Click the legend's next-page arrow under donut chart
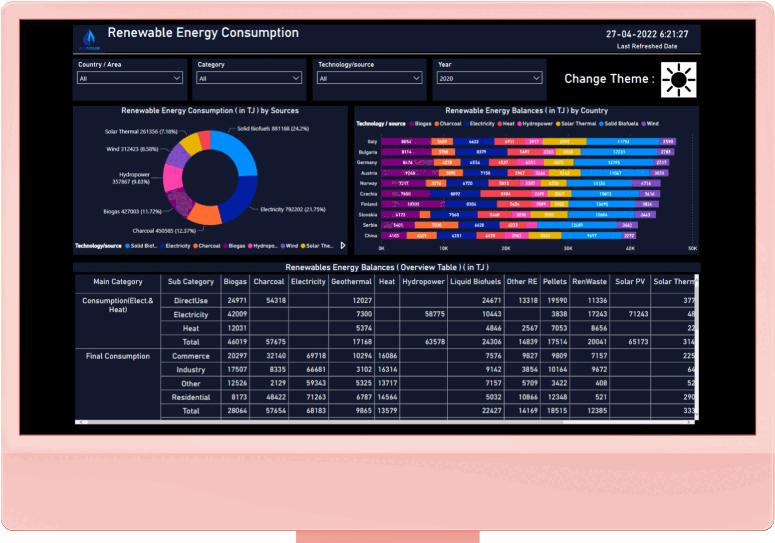 343,245
